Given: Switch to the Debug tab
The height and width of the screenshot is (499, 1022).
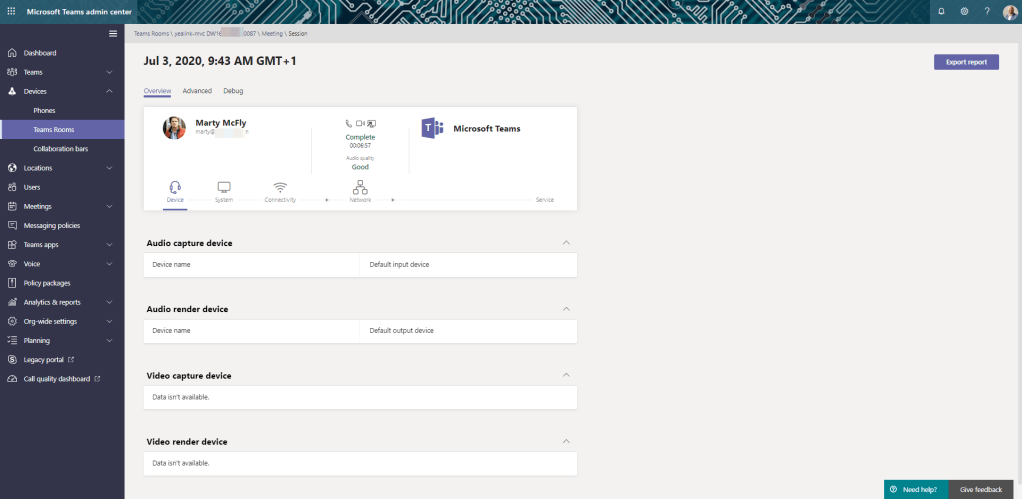Looking at the screenshot, I should [x=233, y=91].
